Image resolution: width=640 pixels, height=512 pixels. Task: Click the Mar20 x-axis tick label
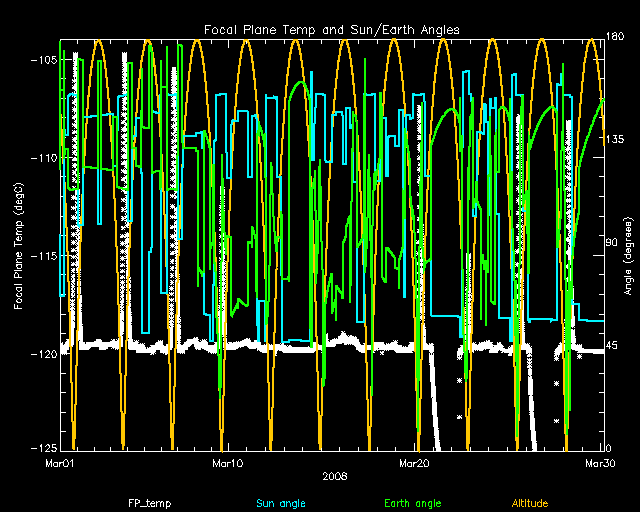(x=413, y=463)
